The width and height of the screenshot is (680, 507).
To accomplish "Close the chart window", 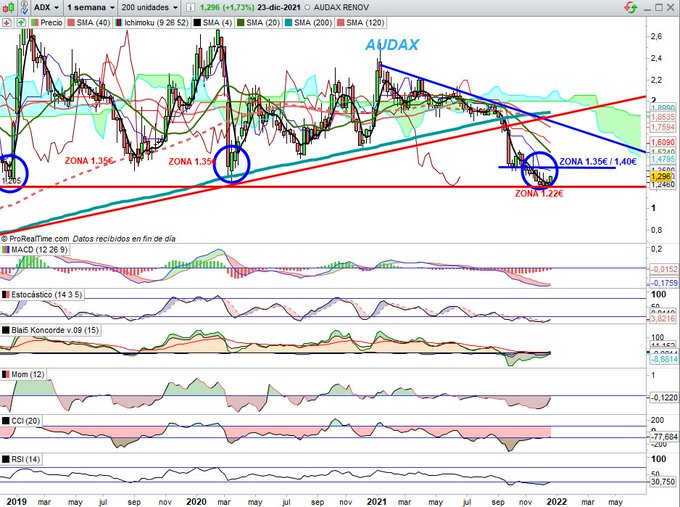I will (670, 7).
